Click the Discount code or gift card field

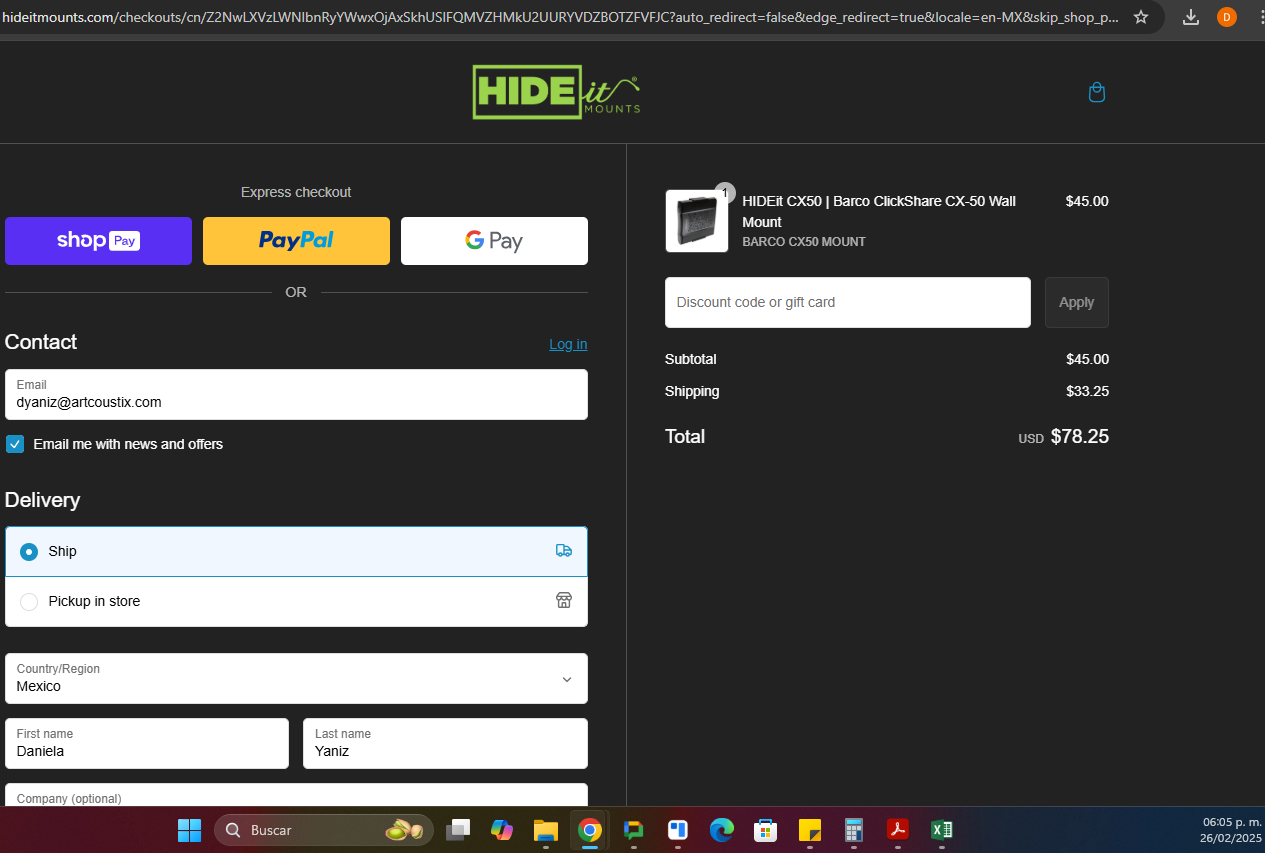pos(848,302)
